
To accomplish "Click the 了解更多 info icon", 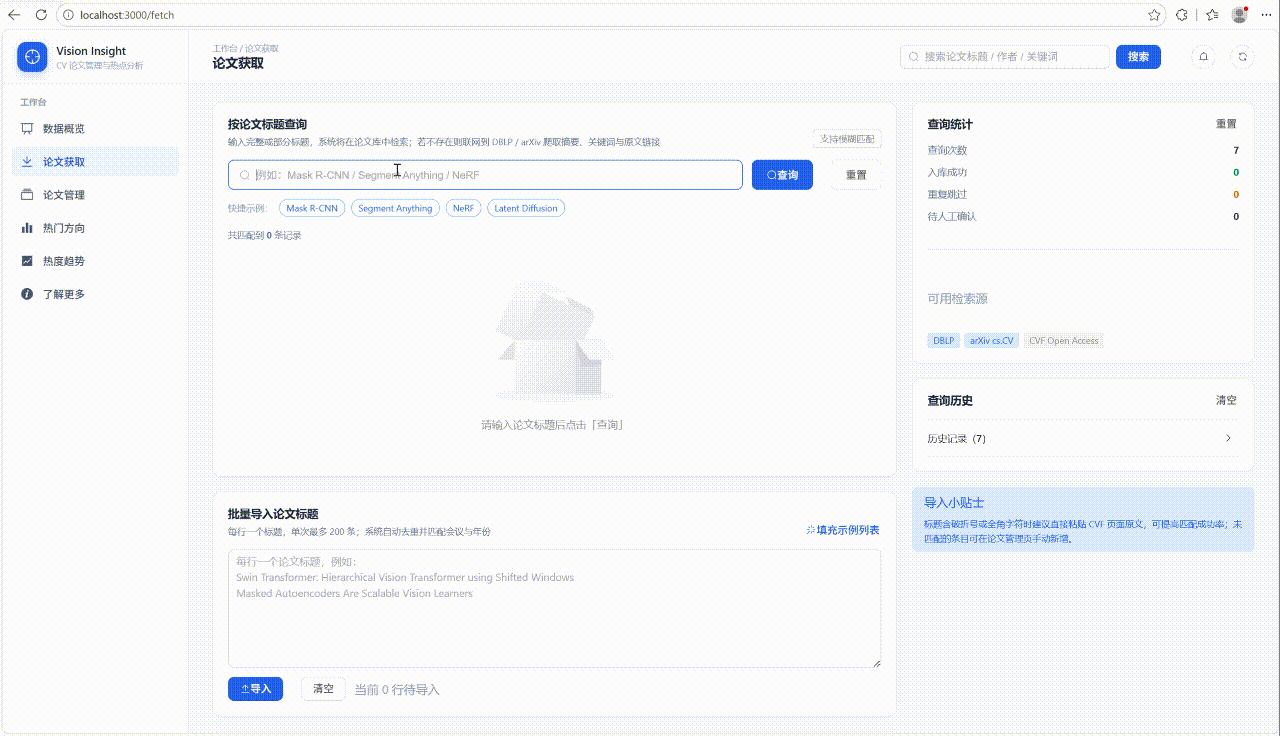I will click(27, 294).
